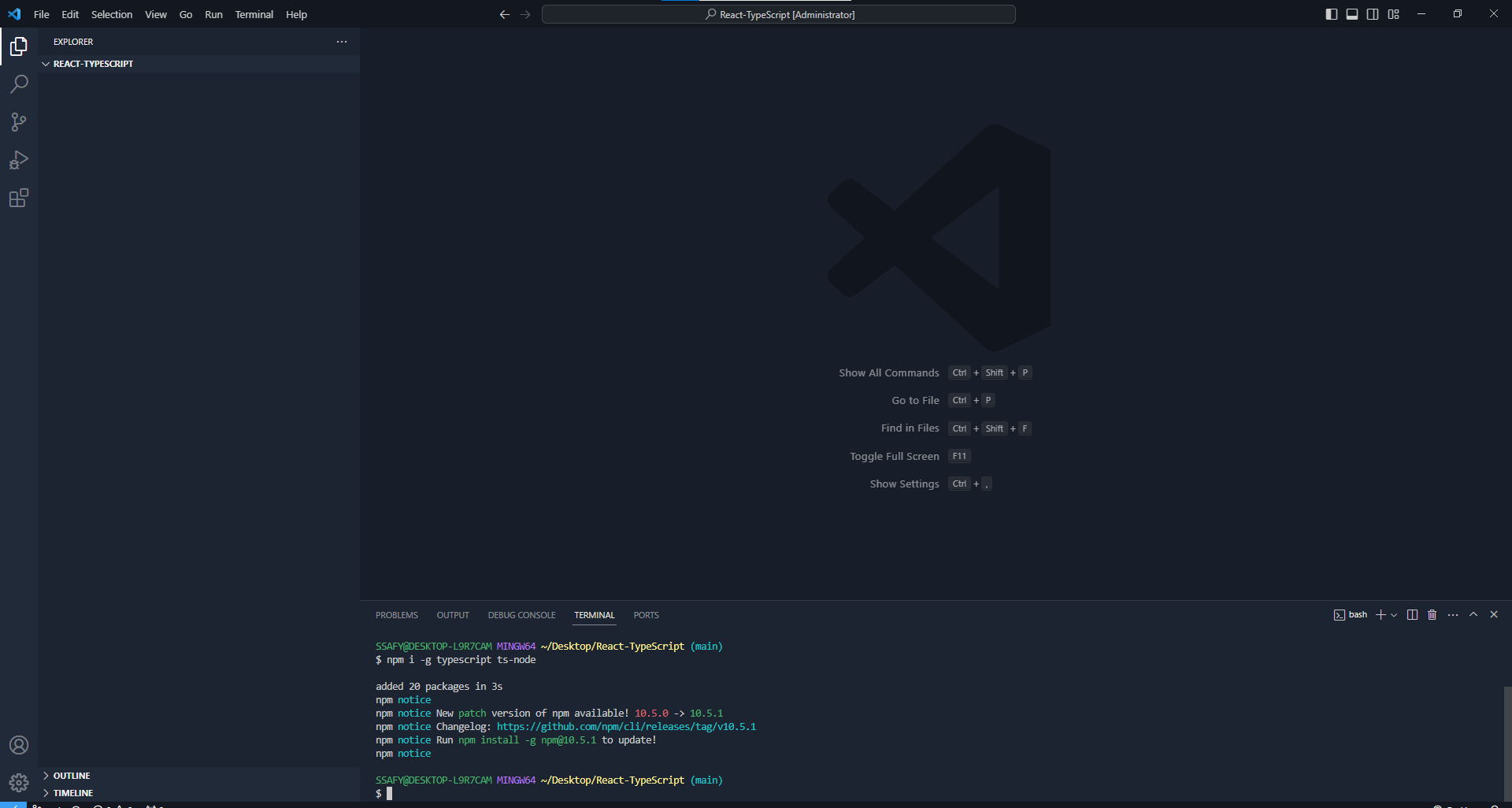1512x808 pixels.
Task: Collapse the REACT-TYPESCRIPT folder section
Action: point(199,64)
